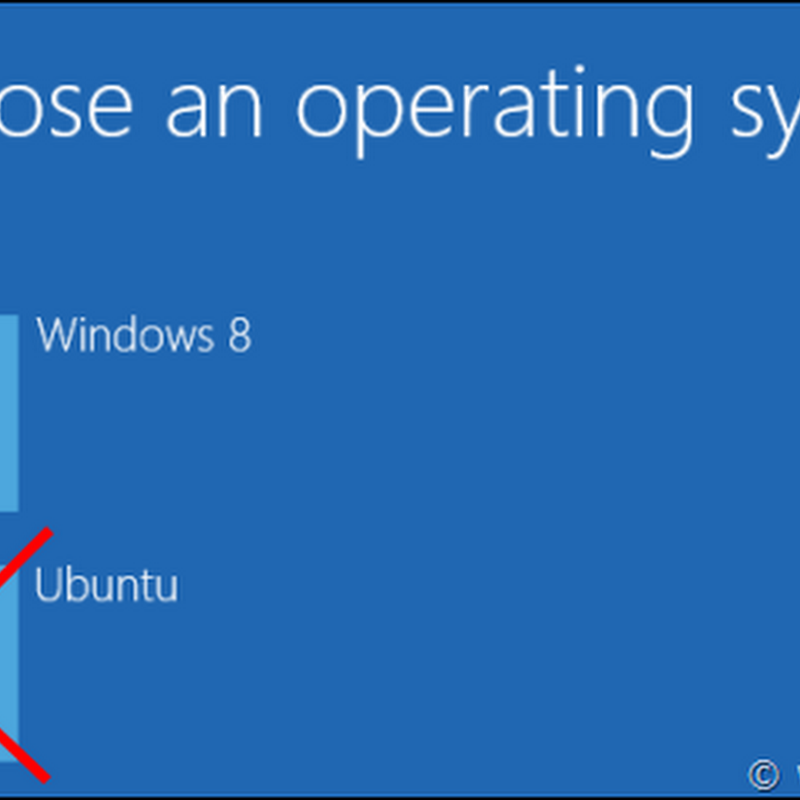
Task: Click the word "an" in the heading
Action: [x=214, y=112]
